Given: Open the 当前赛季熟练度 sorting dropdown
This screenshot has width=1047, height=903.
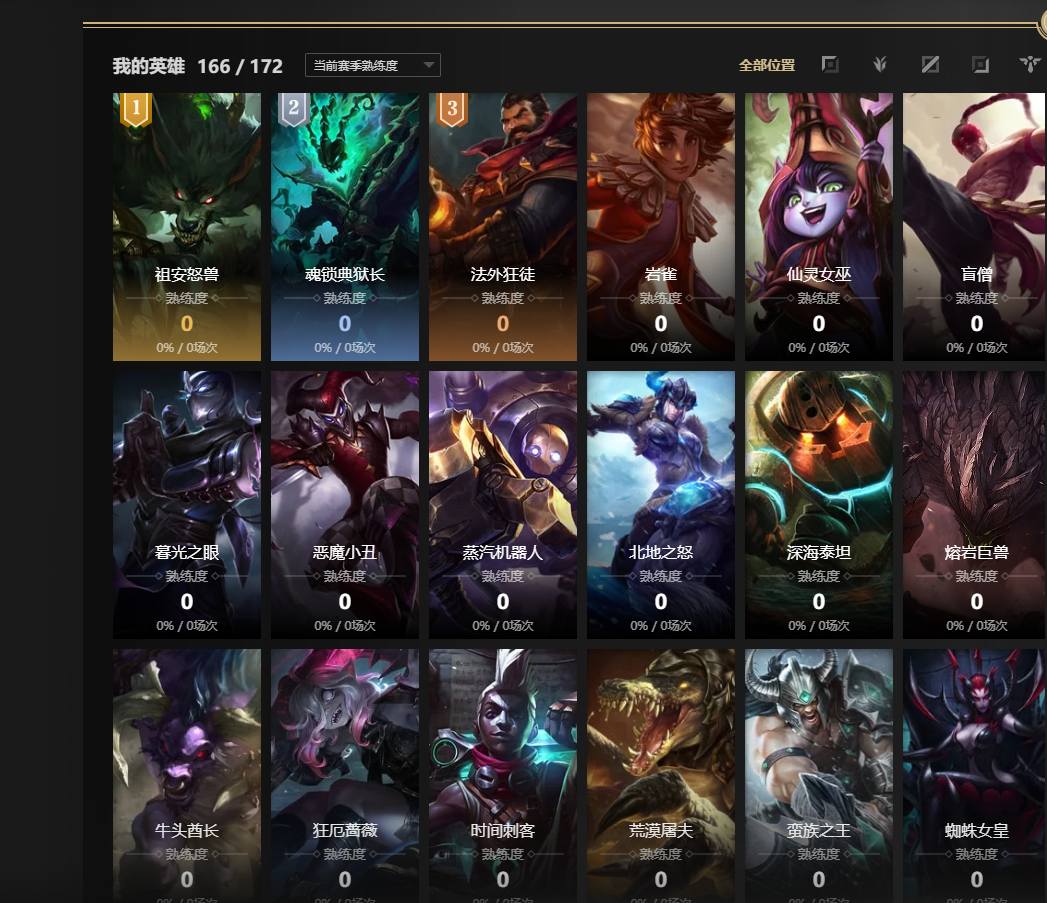Looking at the screenshot, I should (x=373, y=65).
